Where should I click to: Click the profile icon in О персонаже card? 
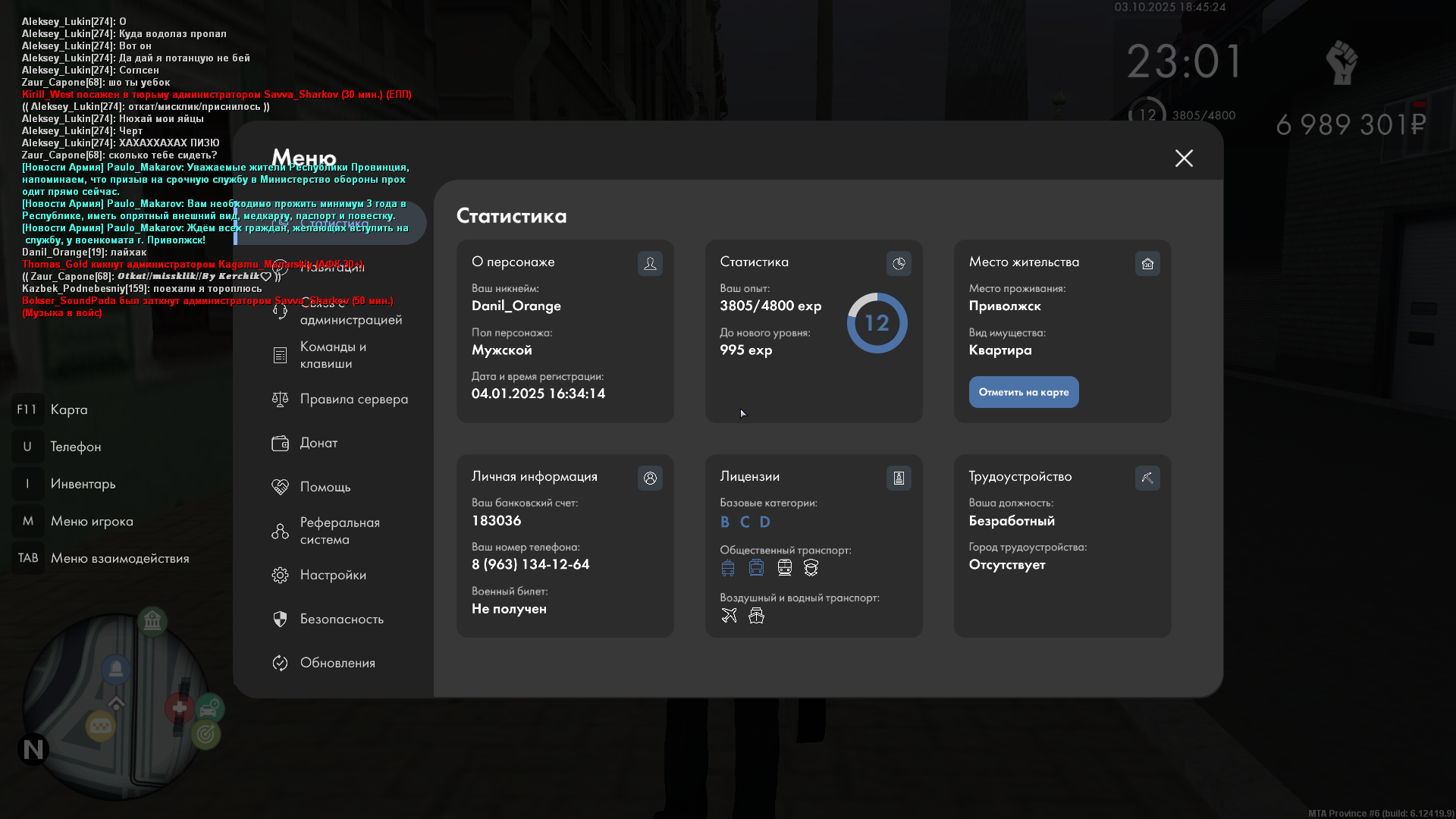coord(650,263)
